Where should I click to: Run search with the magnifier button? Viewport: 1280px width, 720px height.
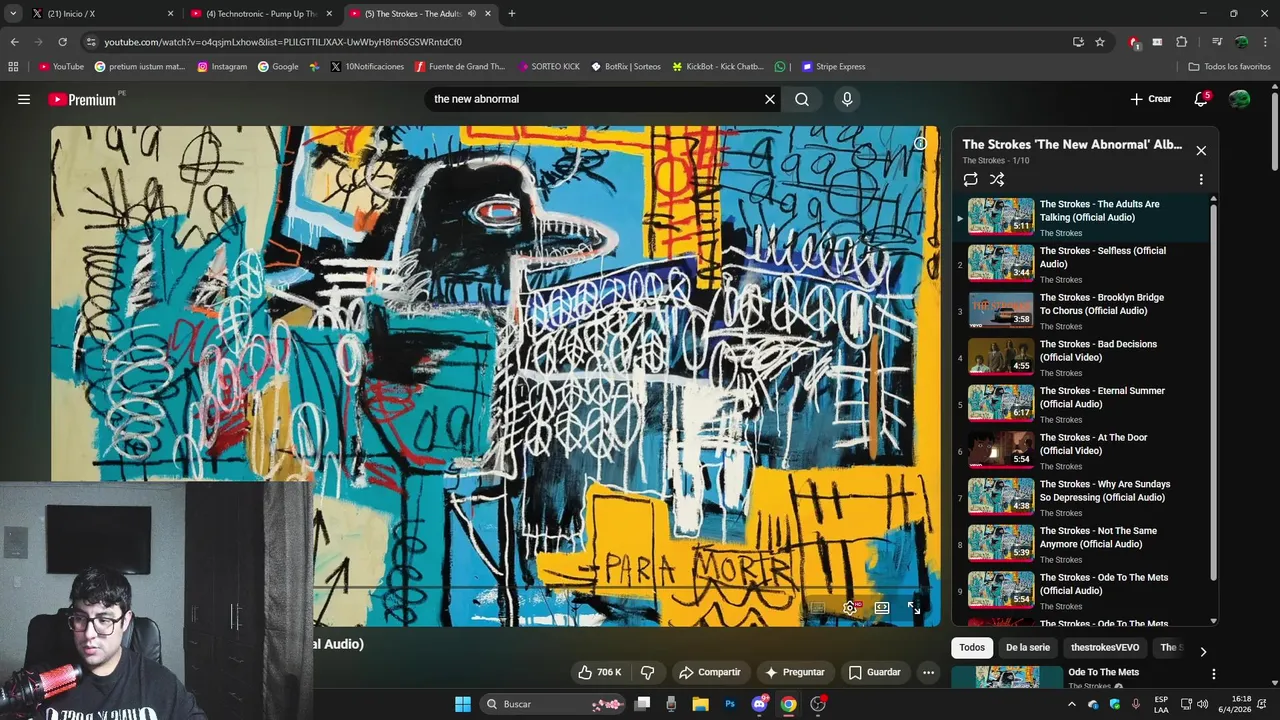[802, 99]
